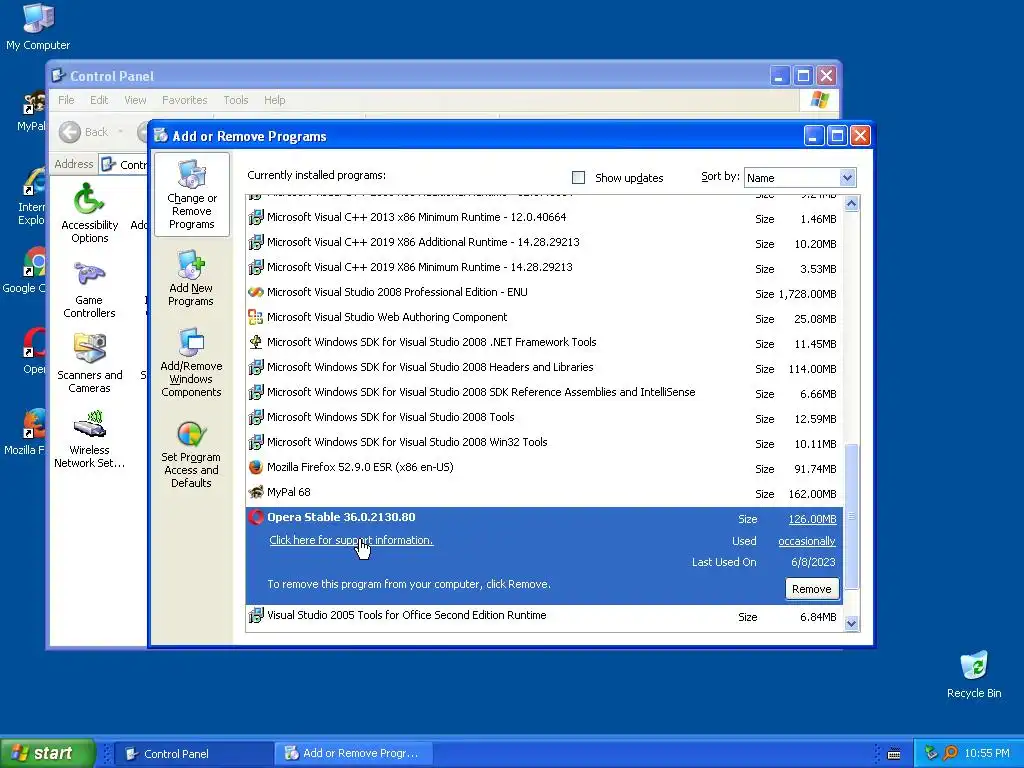Click the search magnifier tray icon

click(951, 753)
